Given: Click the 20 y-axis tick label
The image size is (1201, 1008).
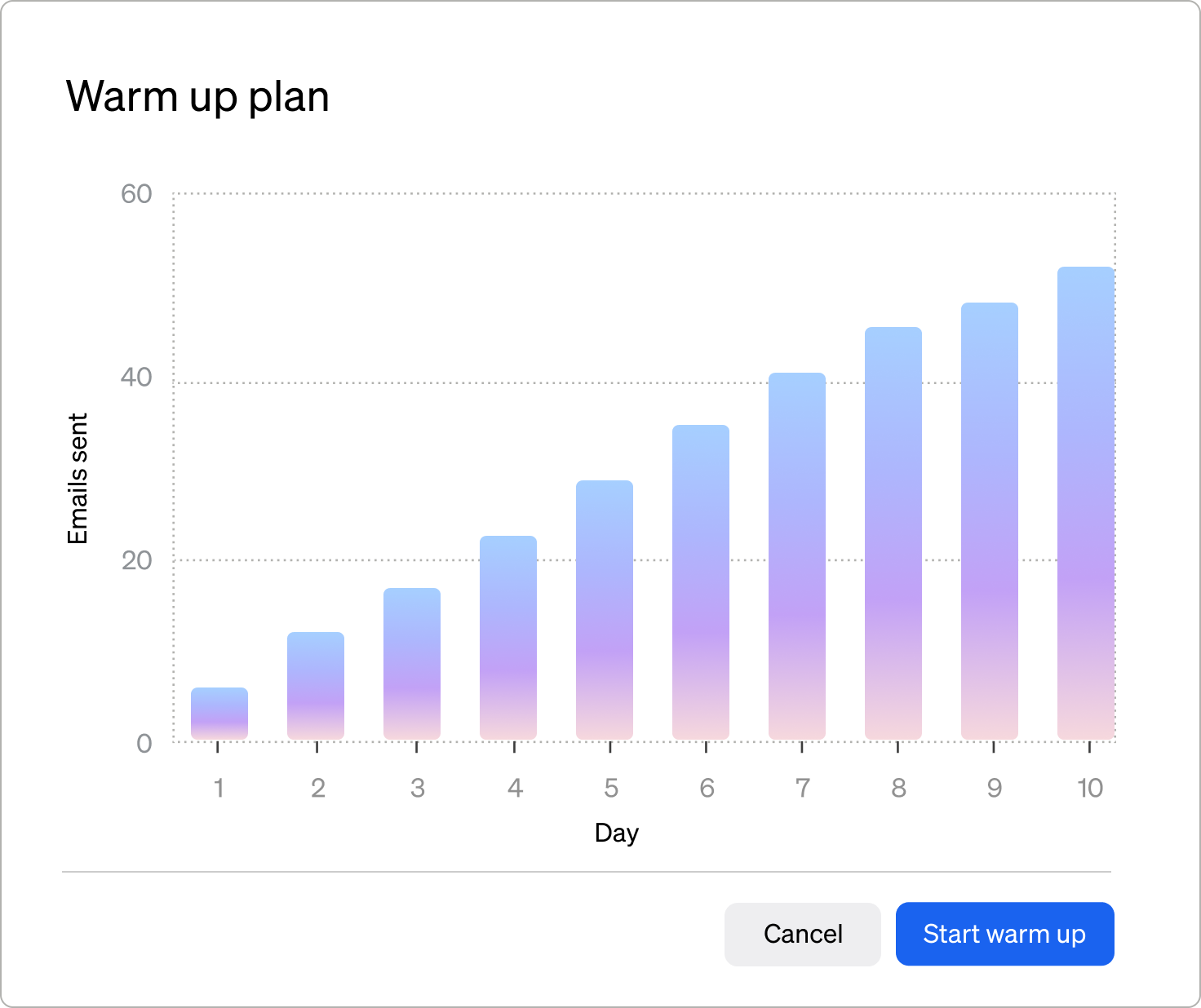Looking at the screenshot, I should [136, 560].
